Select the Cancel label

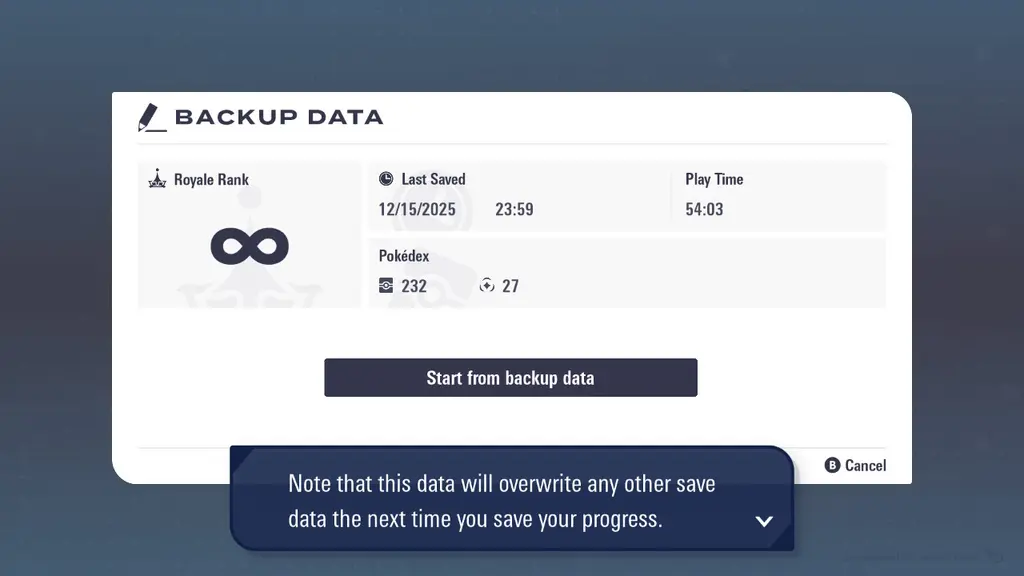pos(865,465)
